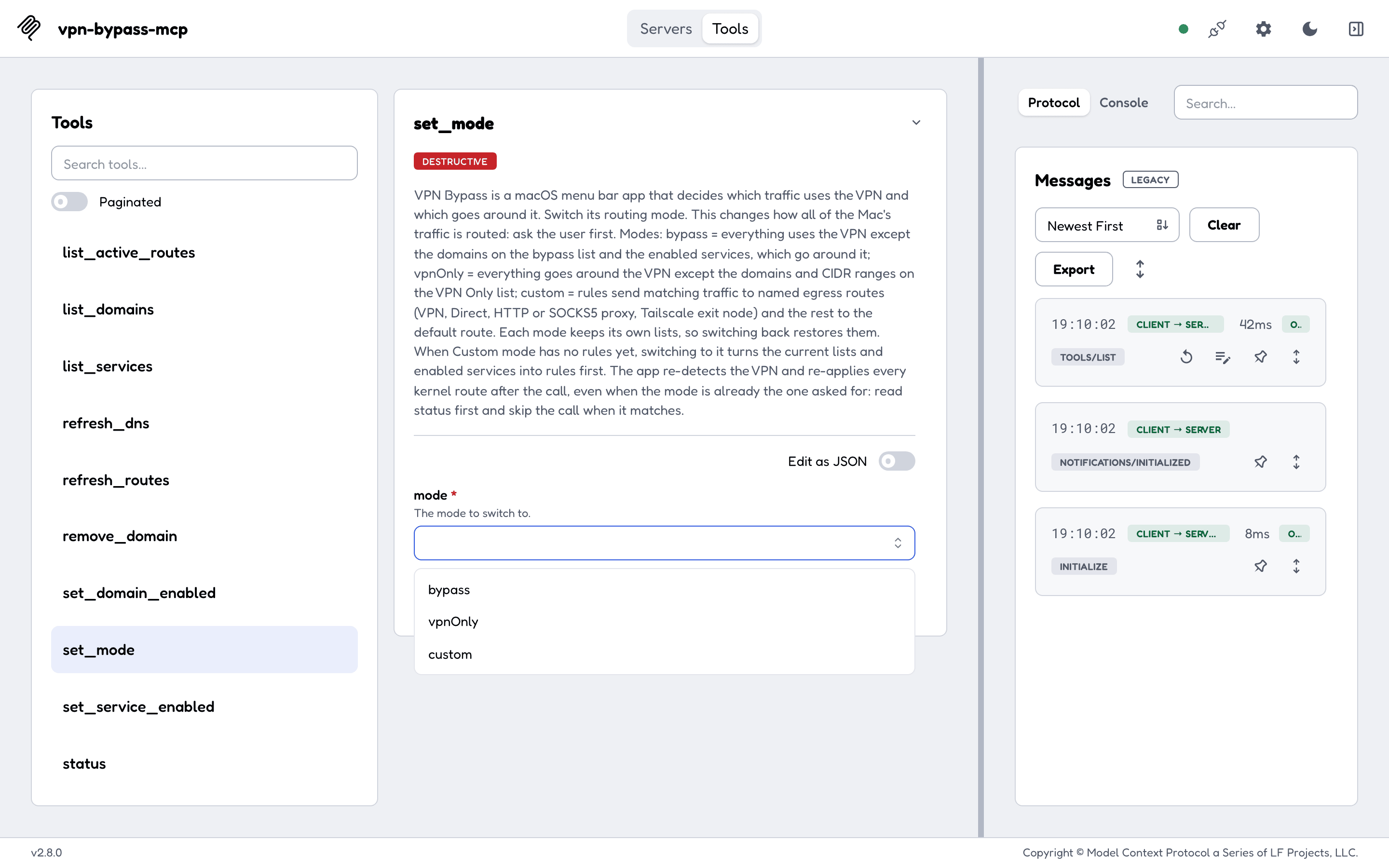The height and width of the screenshot is (868, 1389).
Task: Expand all messages using arrows beside Export
Action: point(1140,269)
